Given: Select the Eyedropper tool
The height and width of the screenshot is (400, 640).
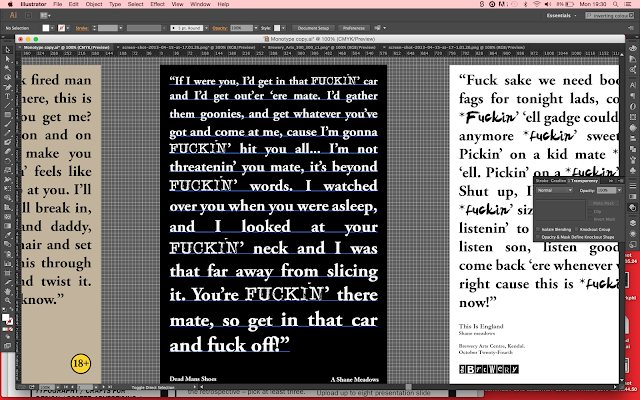Looking at the screenshot, I should (x=7, y=235).
